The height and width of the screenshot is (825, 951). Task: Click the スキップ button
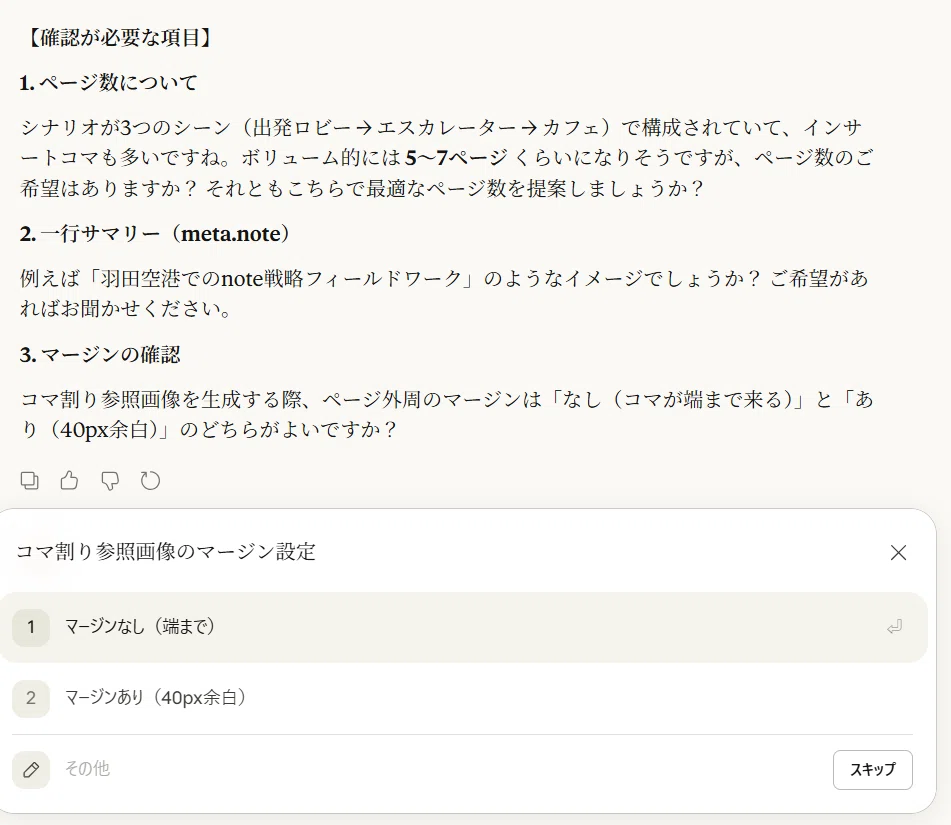tap(873, 770)
